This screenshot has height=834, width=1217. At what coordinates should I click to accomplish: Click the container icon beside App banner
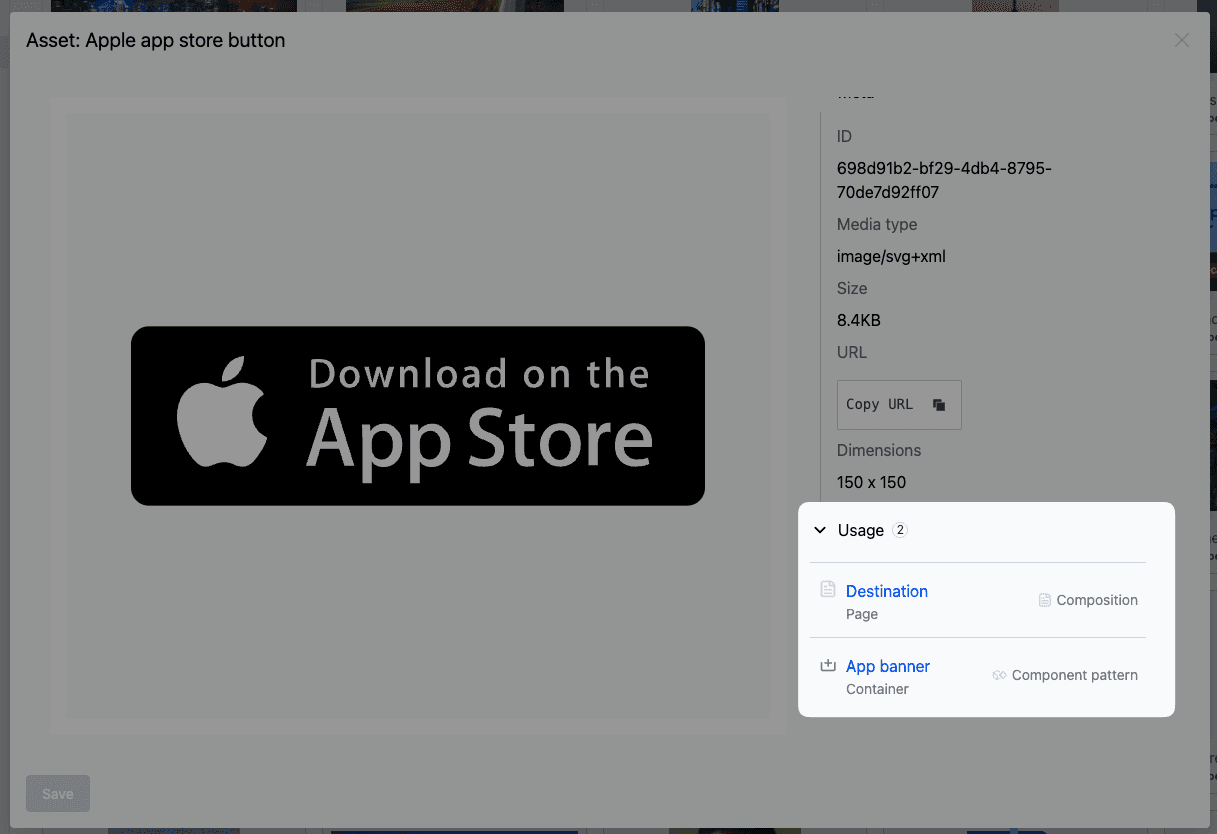pos(827,665)
